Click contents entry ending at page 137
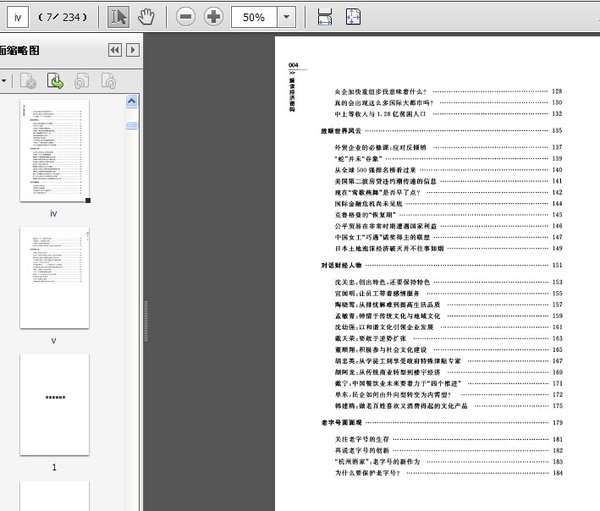 pos(448,147)
